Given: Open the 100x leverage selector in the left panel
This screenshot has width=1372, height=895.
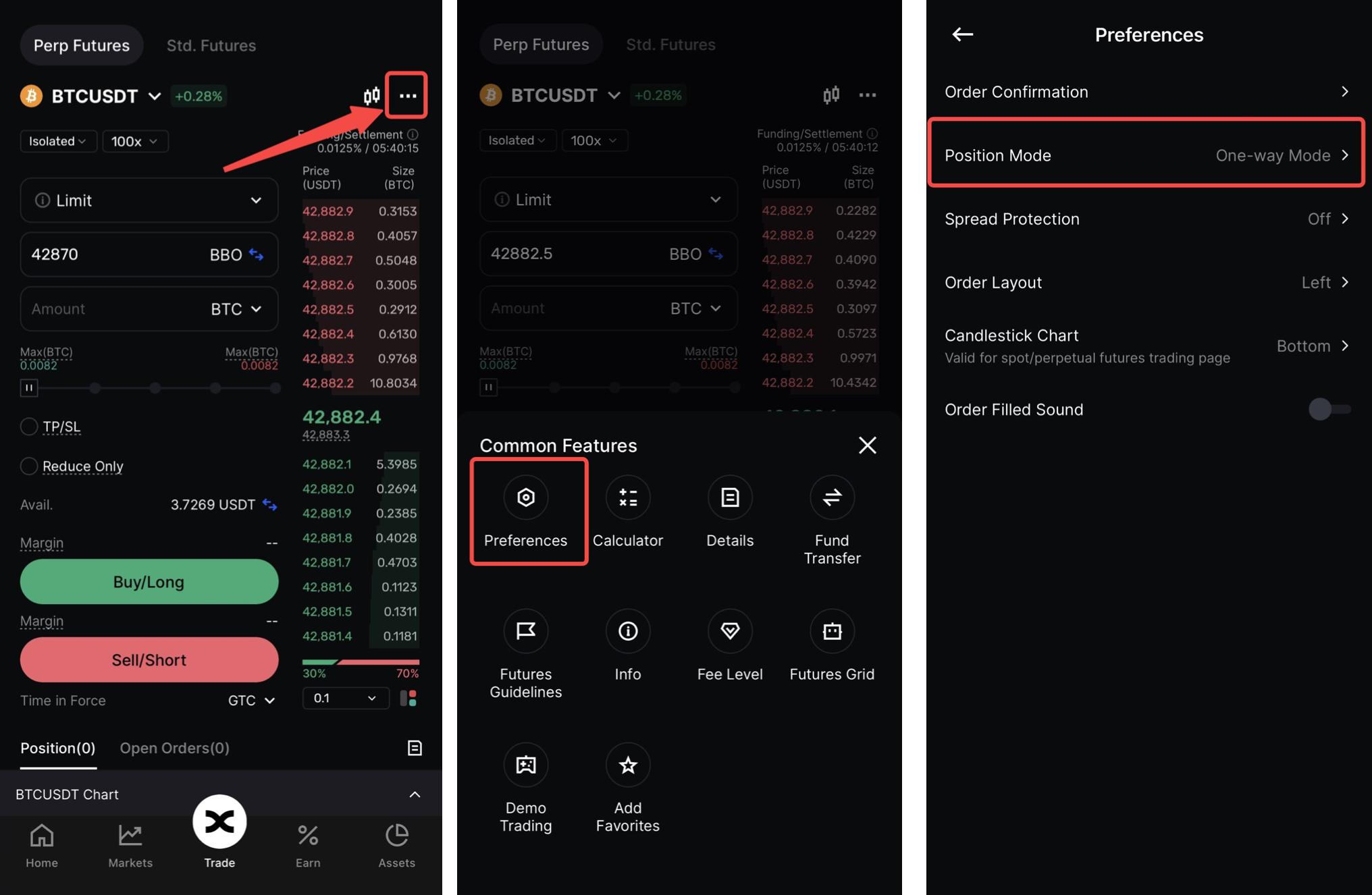Looking at the screenshot, I should [135, 141].
